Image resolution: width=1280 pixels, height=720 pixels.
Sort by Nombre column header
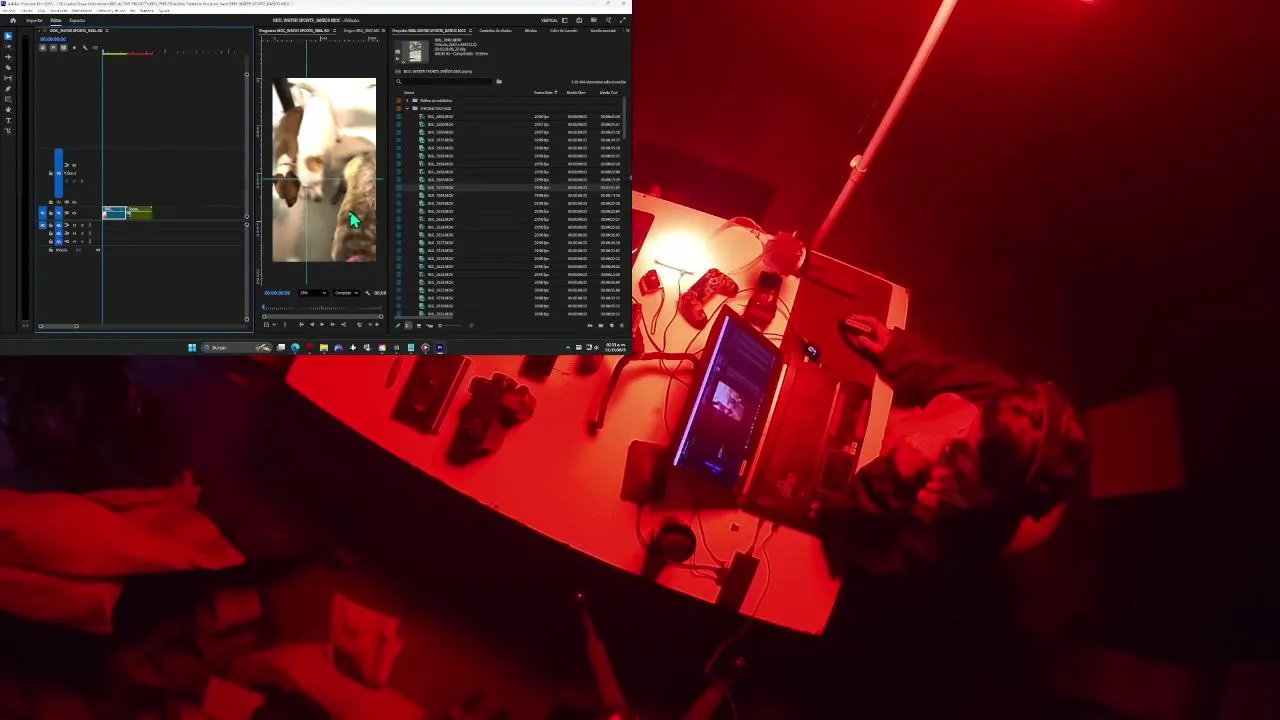[409, 92]
